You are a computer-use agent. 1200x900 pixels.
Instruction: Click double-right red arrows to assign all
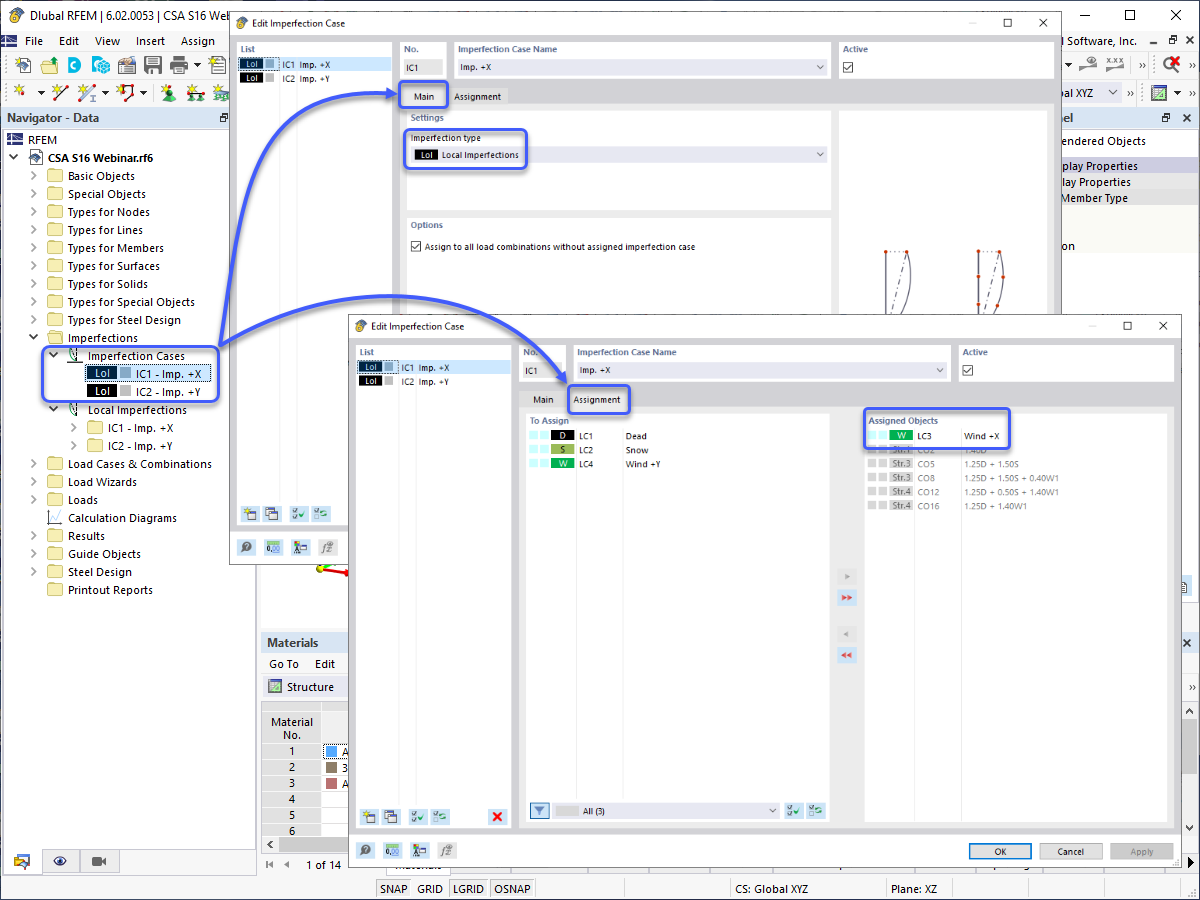pyautogui.click(x=847, y=597)
